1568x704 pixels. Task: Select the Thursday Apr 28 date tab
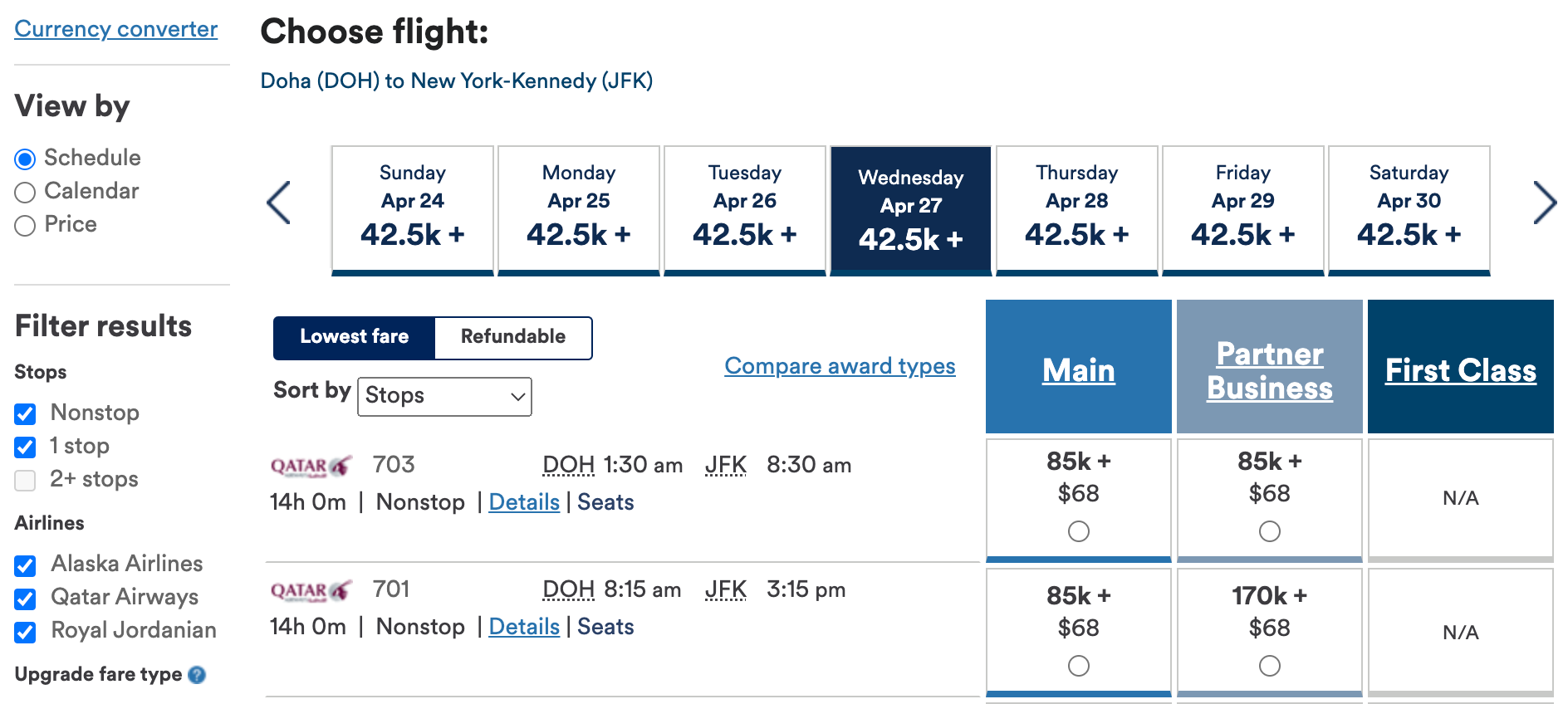point(1076,208)
